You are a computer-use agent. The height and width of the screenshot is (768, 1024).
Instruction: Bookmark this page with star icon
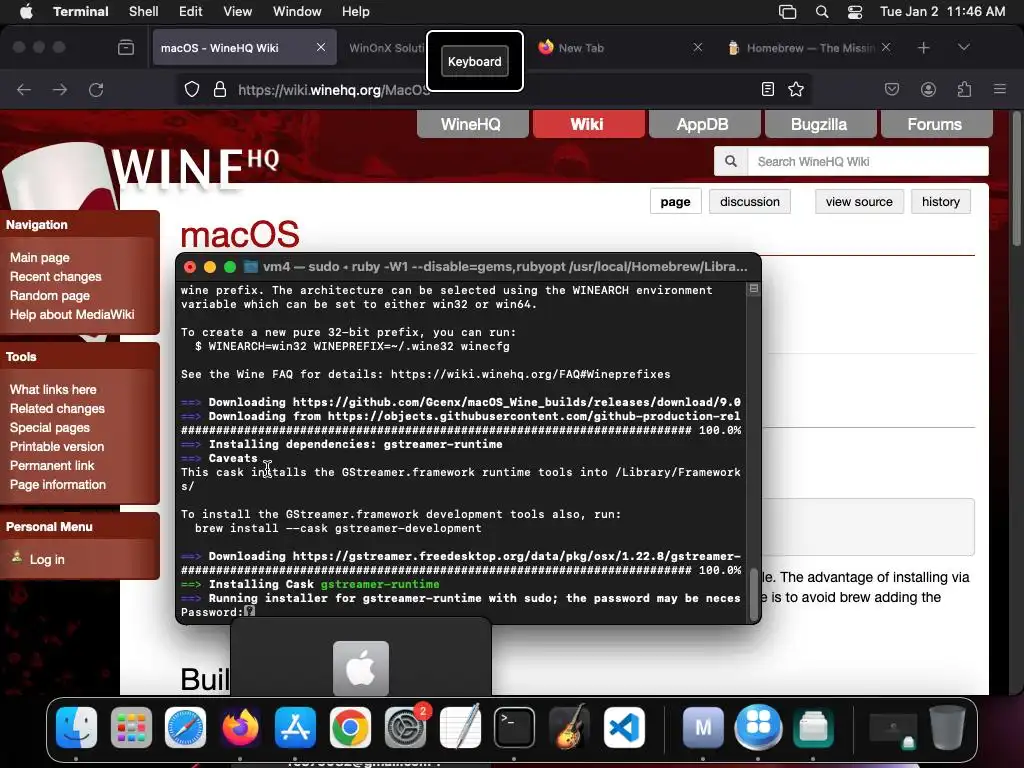(x=795, y=89)
